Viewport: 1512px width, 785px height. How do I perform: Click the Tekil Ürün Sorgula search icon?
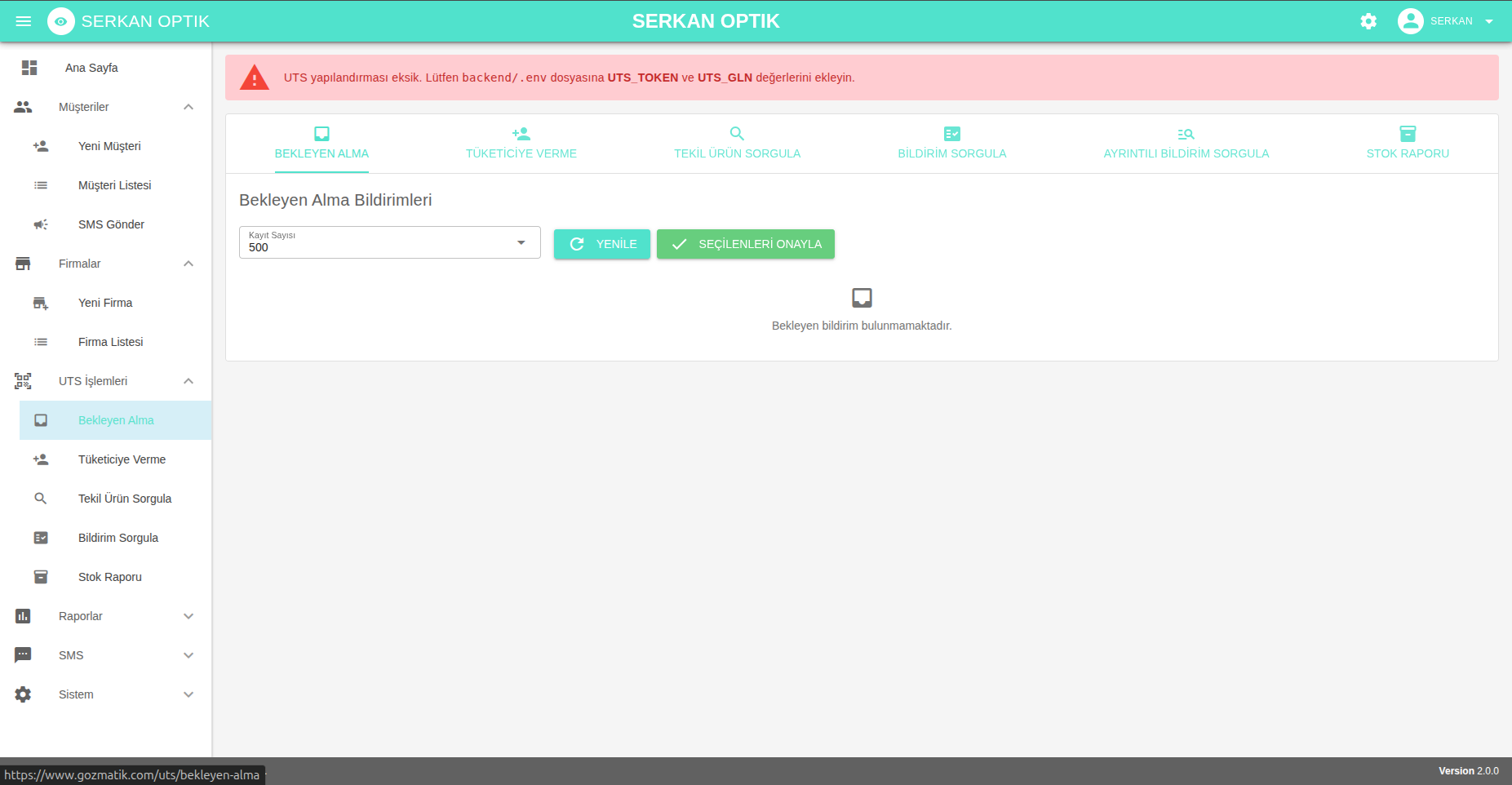coord(41,499)
